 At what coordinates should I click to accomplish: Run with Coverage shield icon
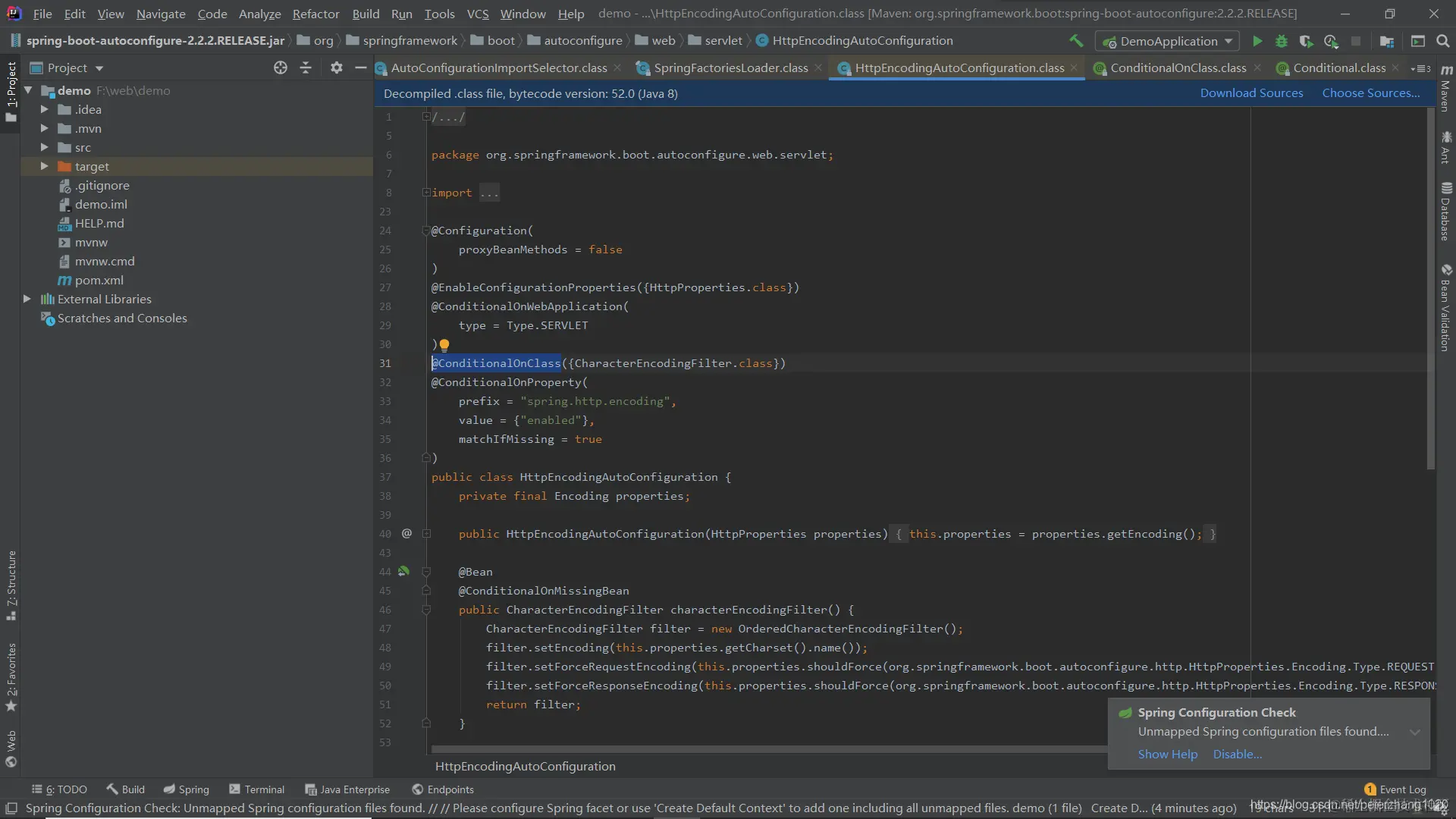1306,41
